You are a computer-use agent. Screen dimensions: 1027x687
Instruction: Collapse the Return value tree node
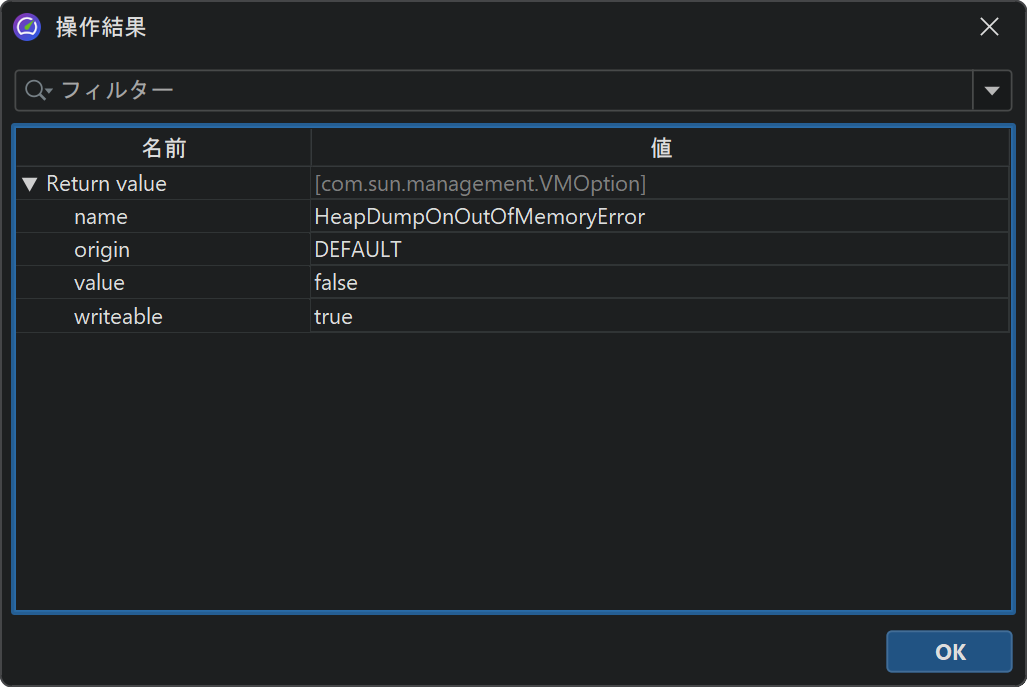point(29,184)
